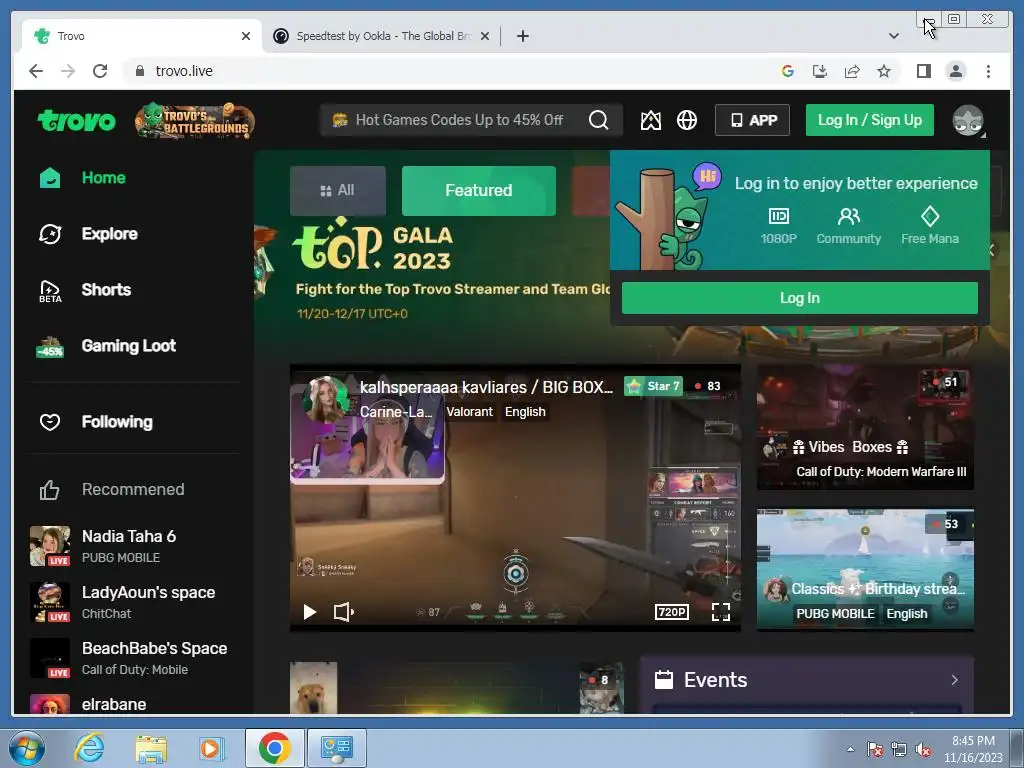Open Windows Explorer folder in taskbar
1024x768 pixels.
151,749
